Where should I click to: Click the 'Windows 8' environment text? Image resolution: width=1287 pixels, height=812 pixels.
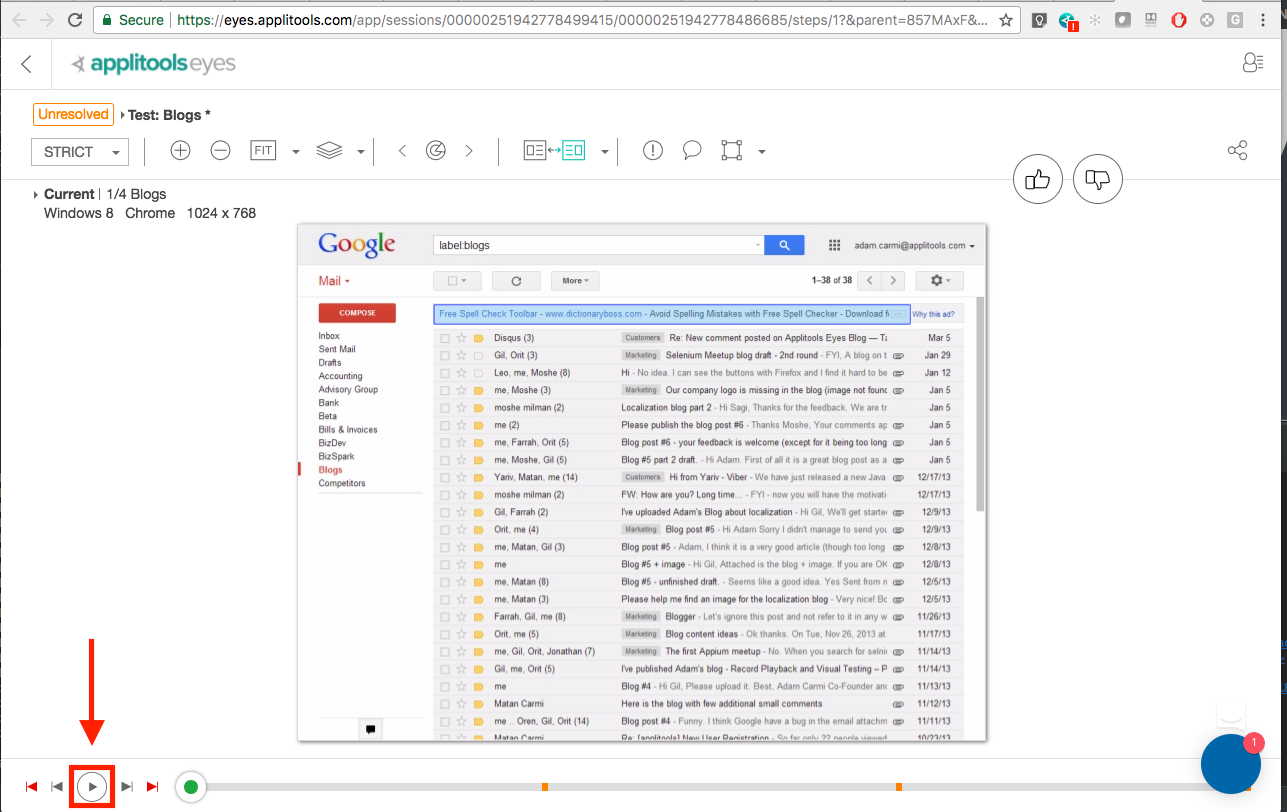pos(79,213)
